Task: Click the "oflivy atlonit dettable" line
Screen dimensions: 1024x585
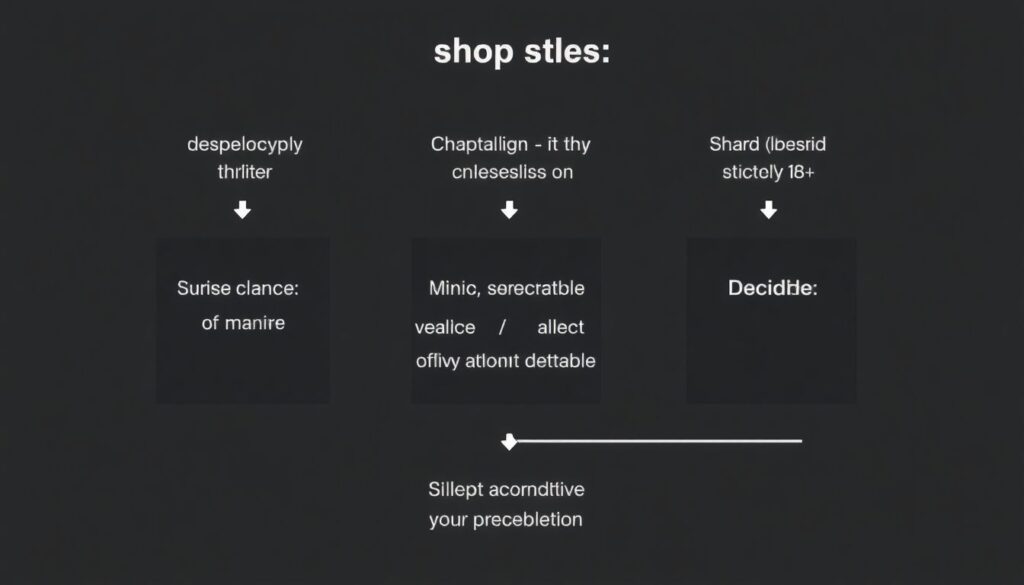Action: pos(505,360)
